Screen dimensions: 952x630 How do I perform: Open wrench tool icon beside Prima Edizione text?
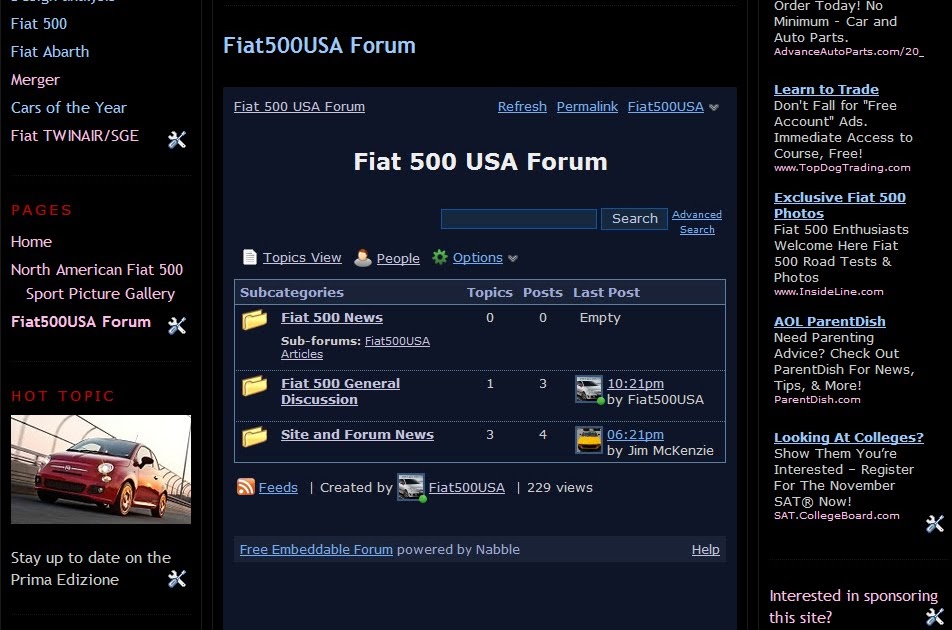177,578
